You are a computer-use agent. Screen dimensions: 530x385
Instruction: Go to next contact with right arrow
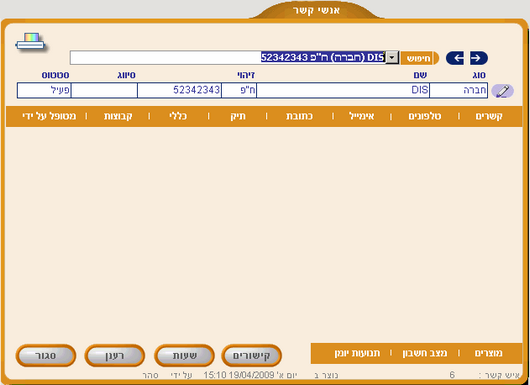(x=479, y=58)
